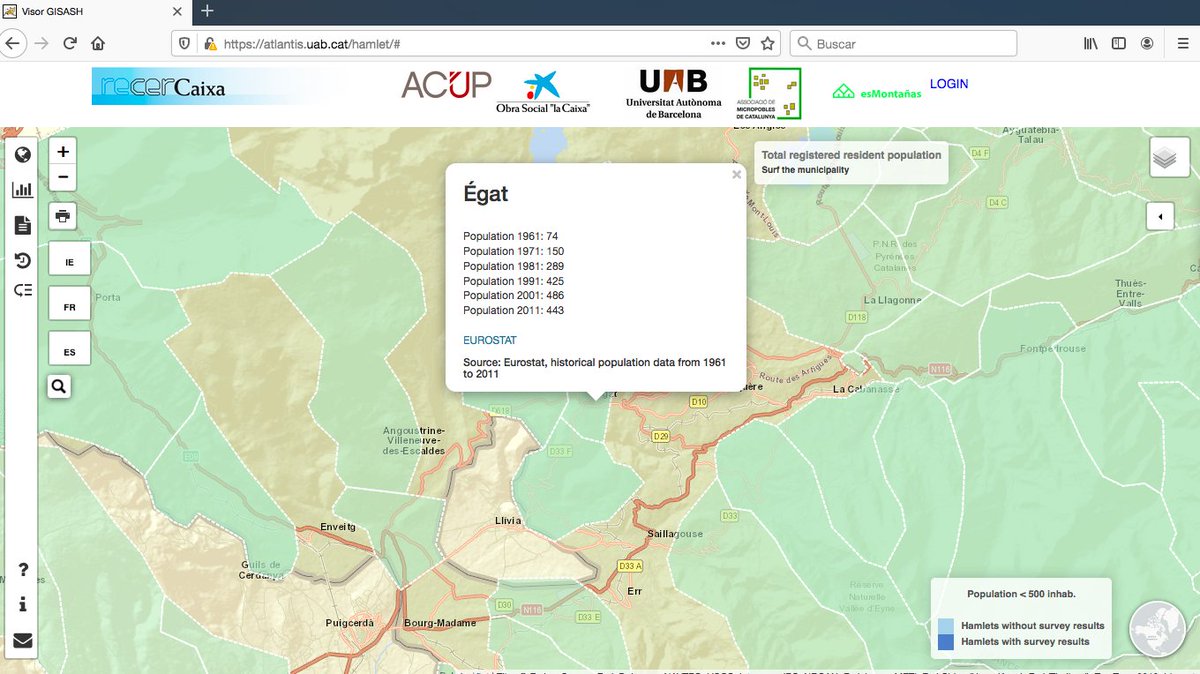Open the page actions three-dots menu

[718, 44]
